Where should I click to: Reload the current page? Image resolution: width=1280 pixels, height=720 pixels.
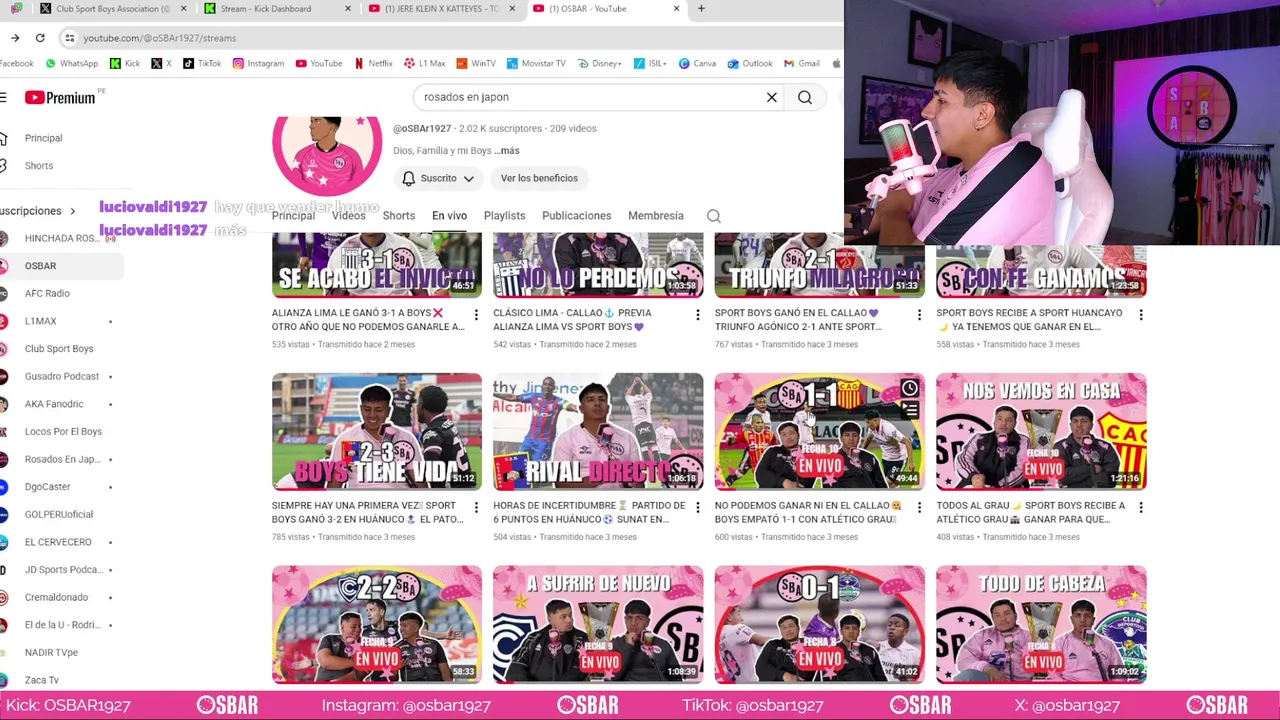(x=40, y=38)
